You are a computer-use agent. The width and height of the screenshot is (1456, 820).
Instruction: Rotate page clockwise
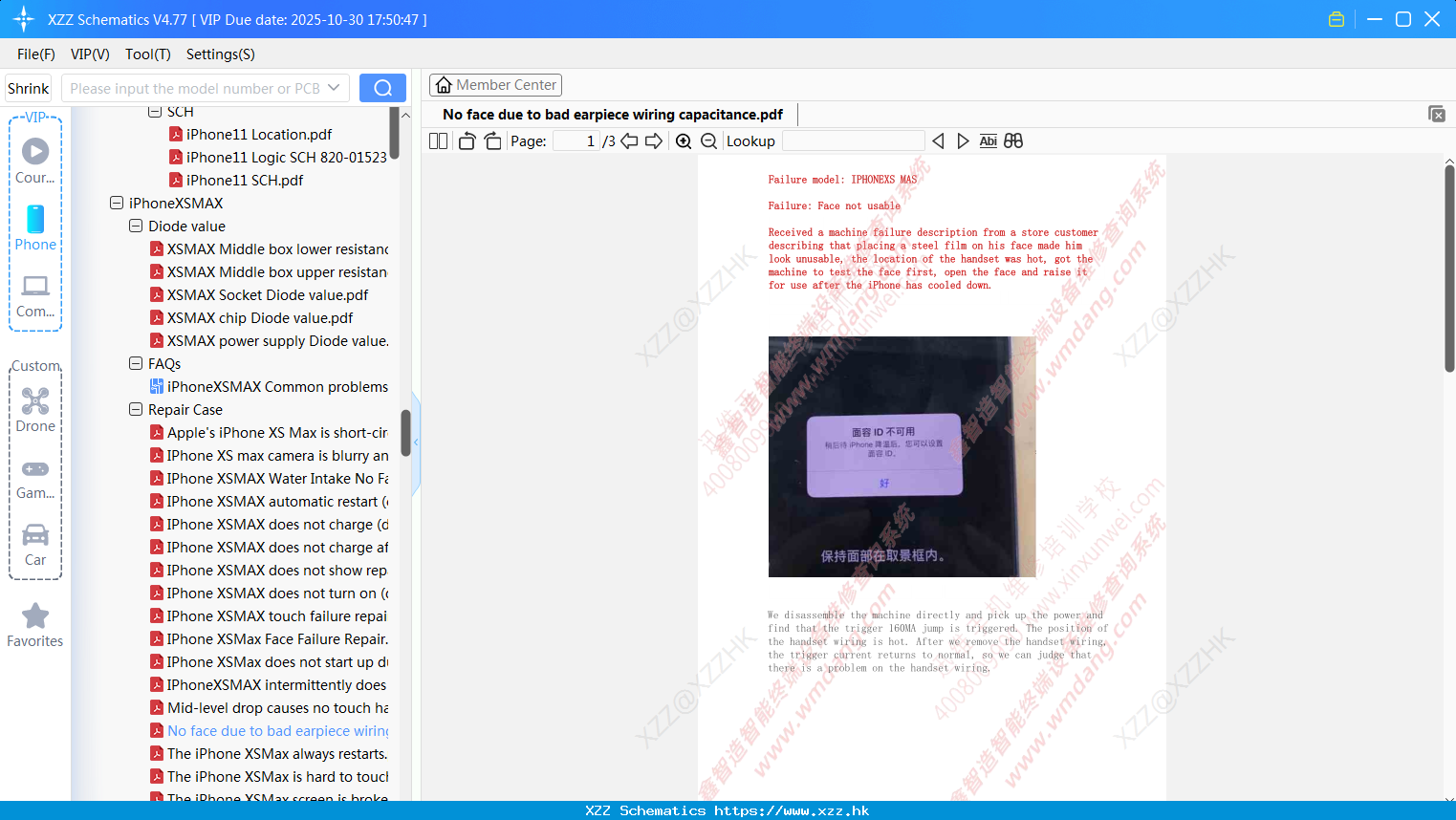coord(492,141)
